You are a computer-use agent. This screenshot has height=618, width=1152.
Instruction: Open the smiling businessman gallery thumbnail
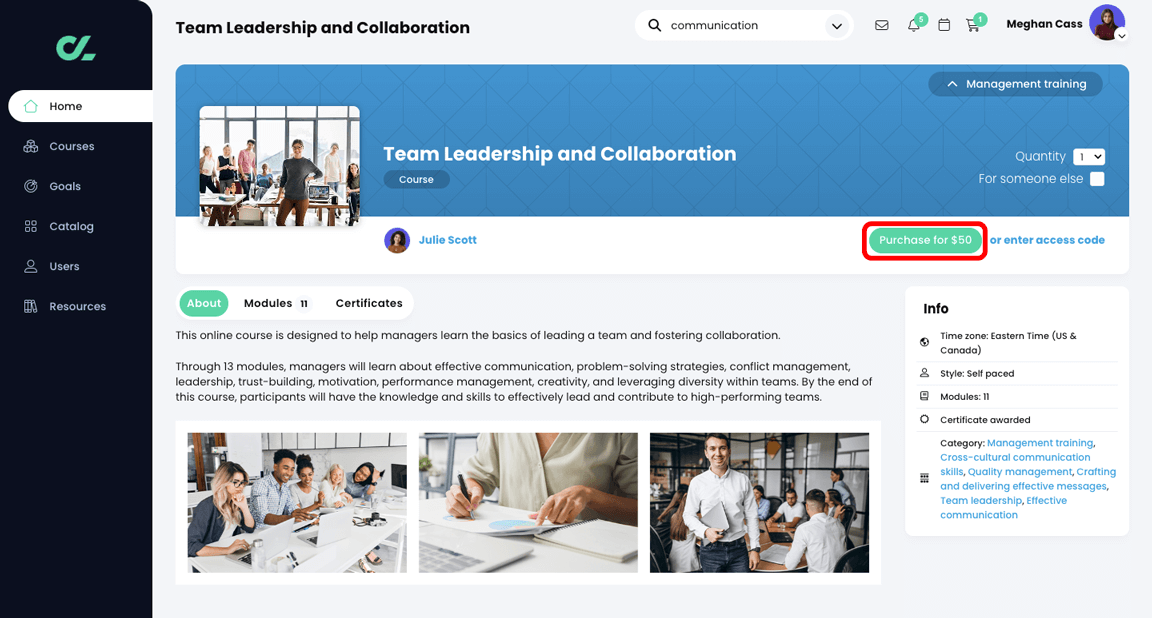tap(759, 503)
